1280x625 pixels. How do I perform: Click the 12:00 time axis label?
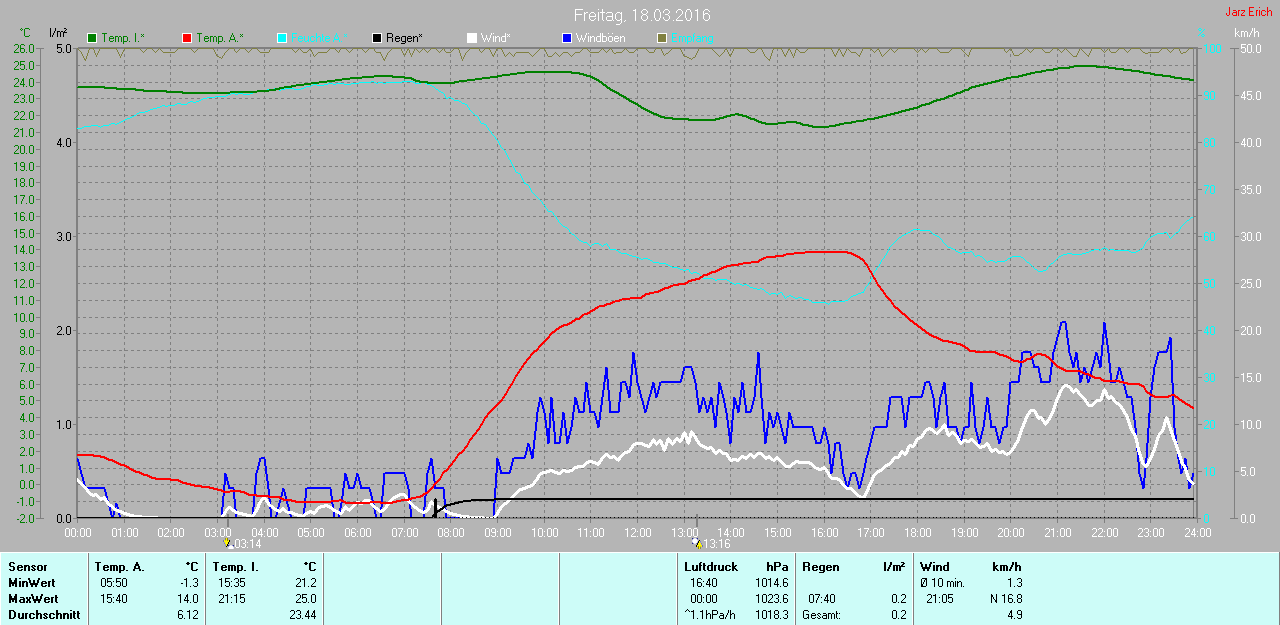637,533
